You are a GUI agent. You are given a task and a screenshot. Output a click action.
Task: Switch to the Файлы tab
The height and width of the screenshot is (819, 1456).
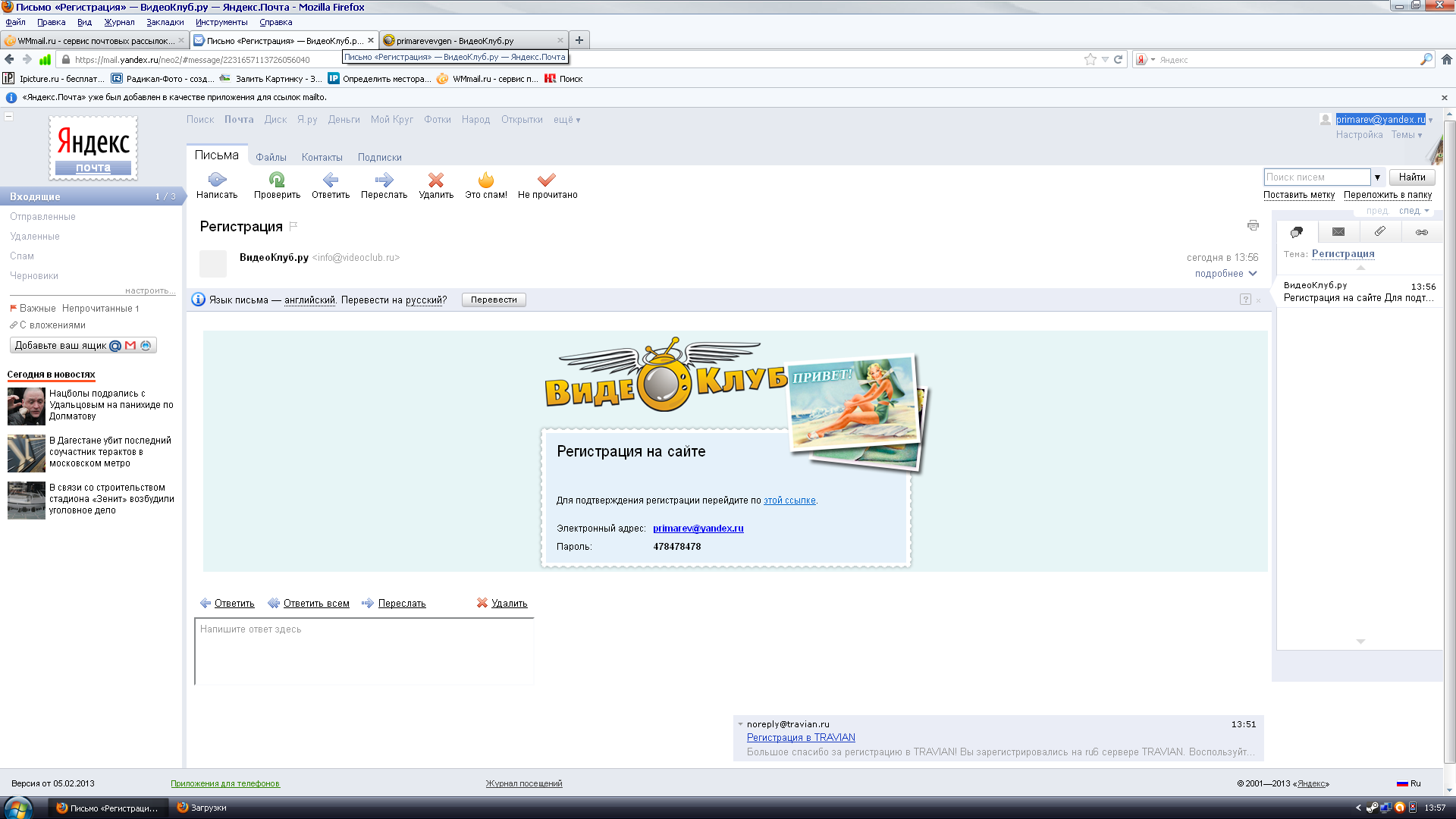click(271, 157)
